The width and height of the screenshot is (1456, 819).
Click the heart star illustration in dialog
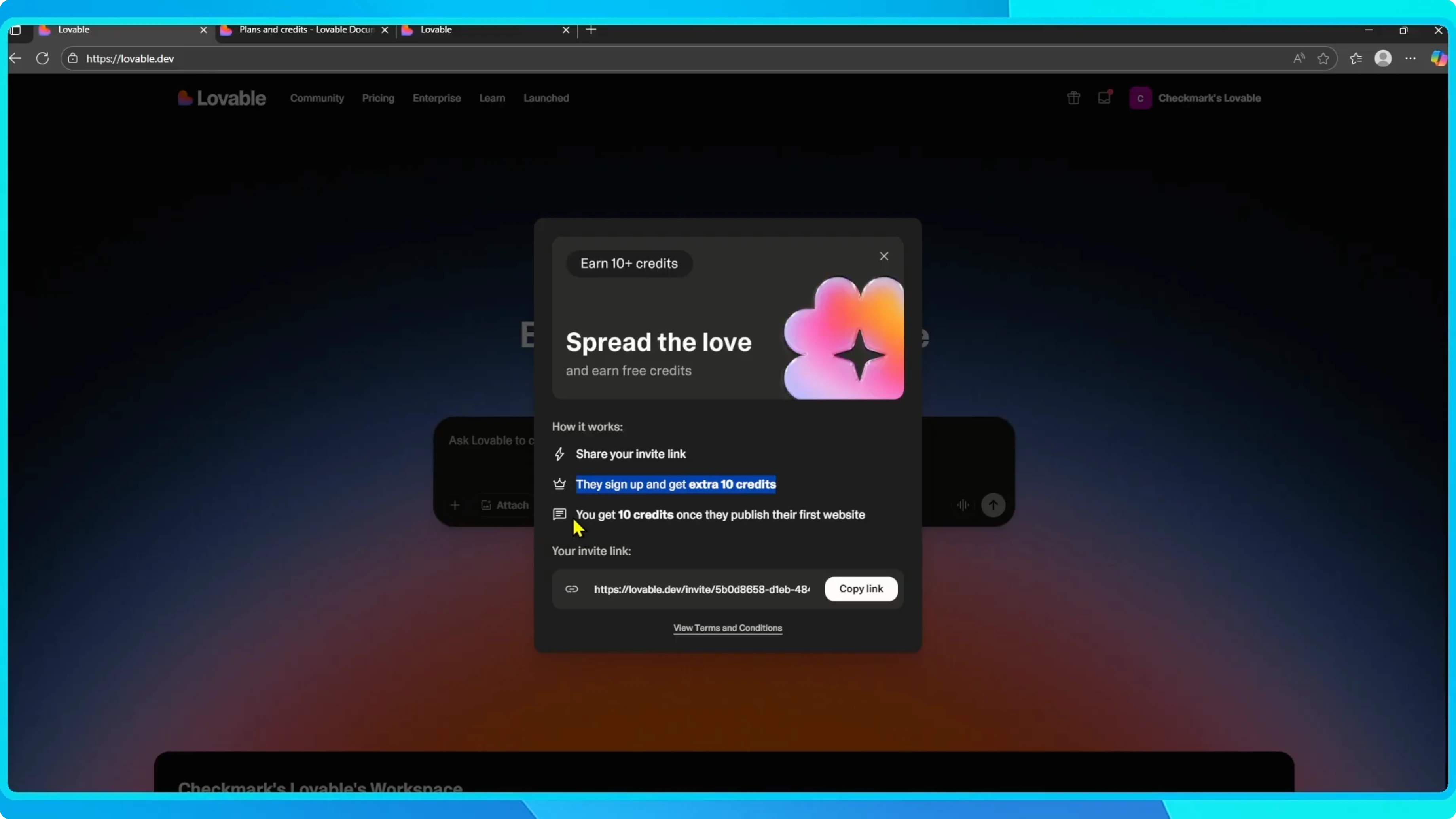pos(844,337)
